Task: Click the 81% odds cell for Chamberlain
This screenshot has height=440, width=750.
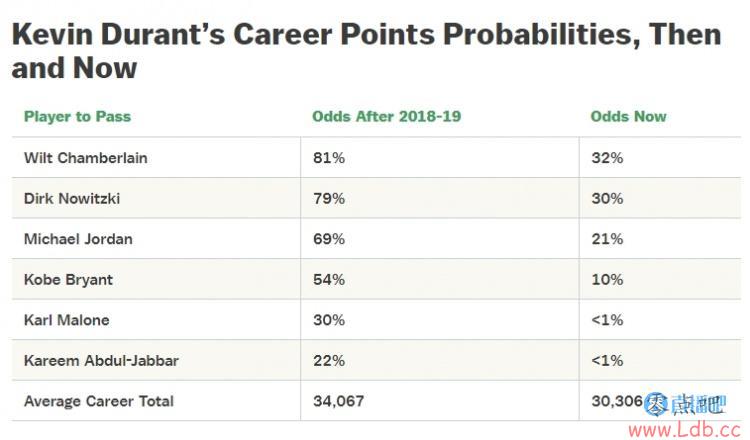Action: pyautogui.click(x=329, y=158)
